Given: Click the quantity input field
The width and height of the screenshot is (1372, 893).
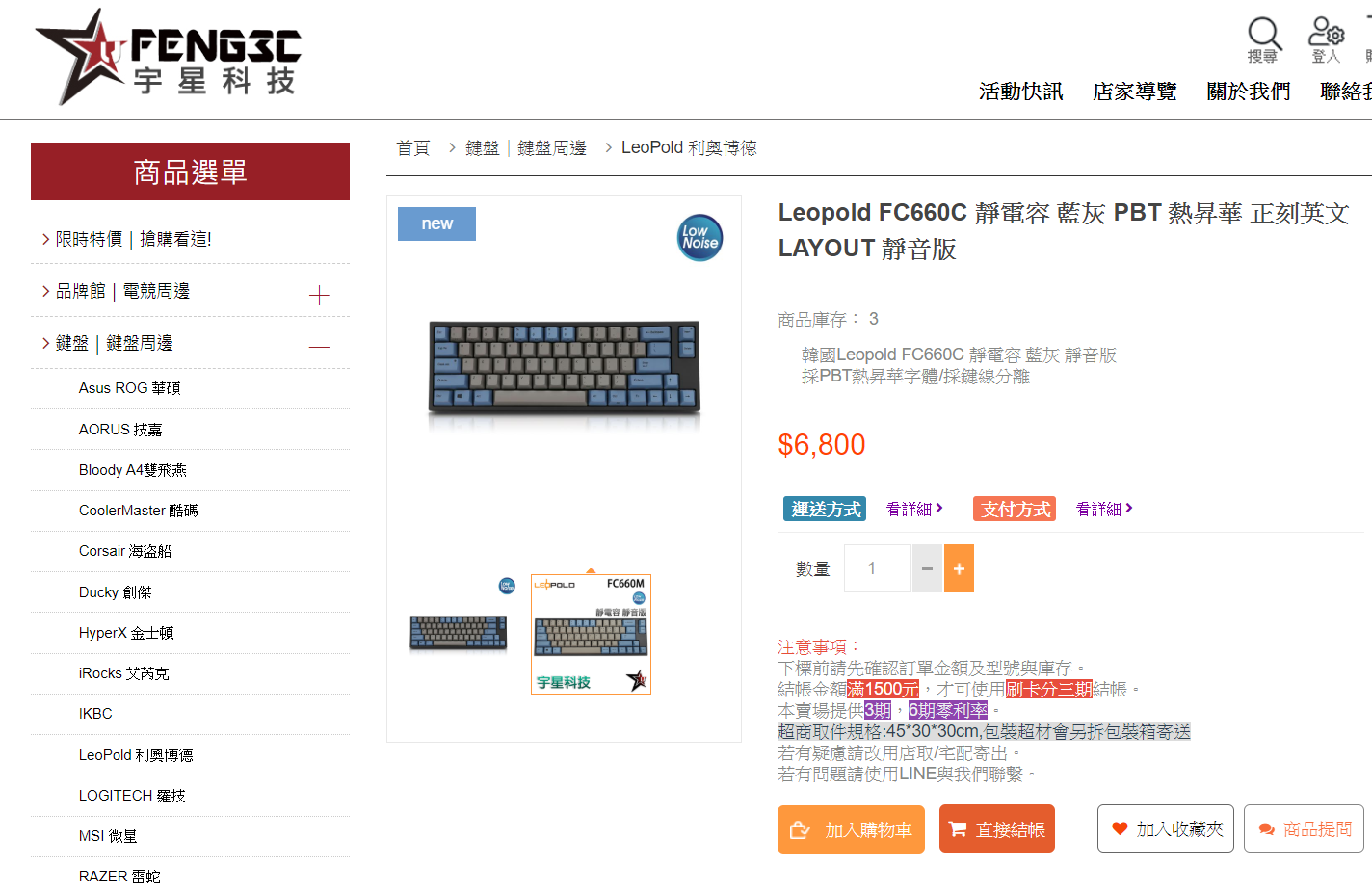Looking at the screenshot, I should [x=878, y=568].
